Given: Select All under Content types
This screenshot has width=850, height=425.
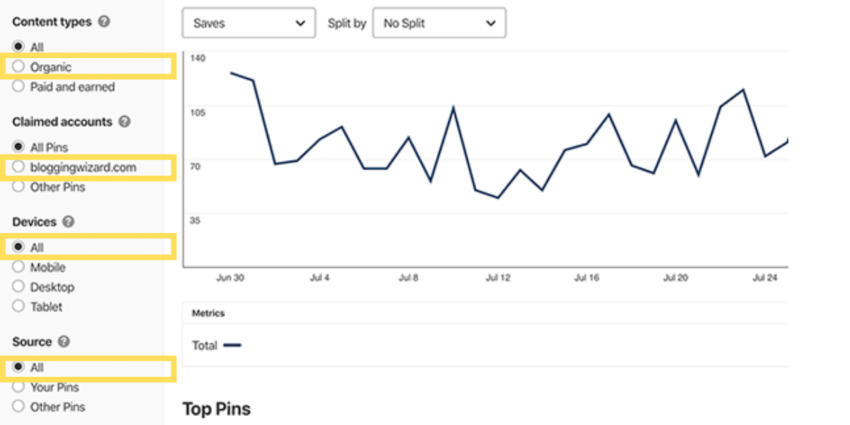Looking at the screenshot, I should [18, 47].
